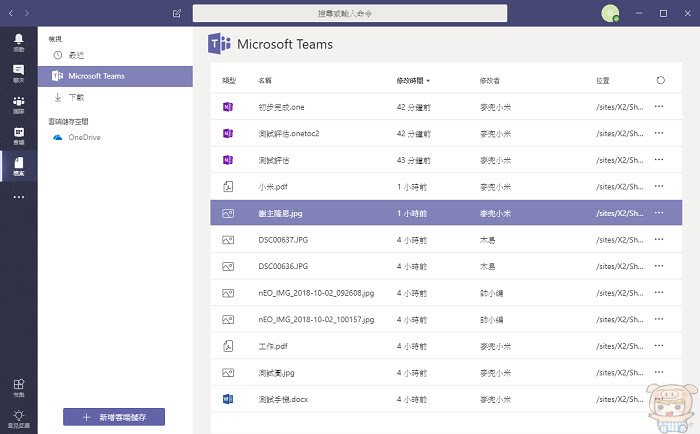Click the Name column header

coord(265,81)
